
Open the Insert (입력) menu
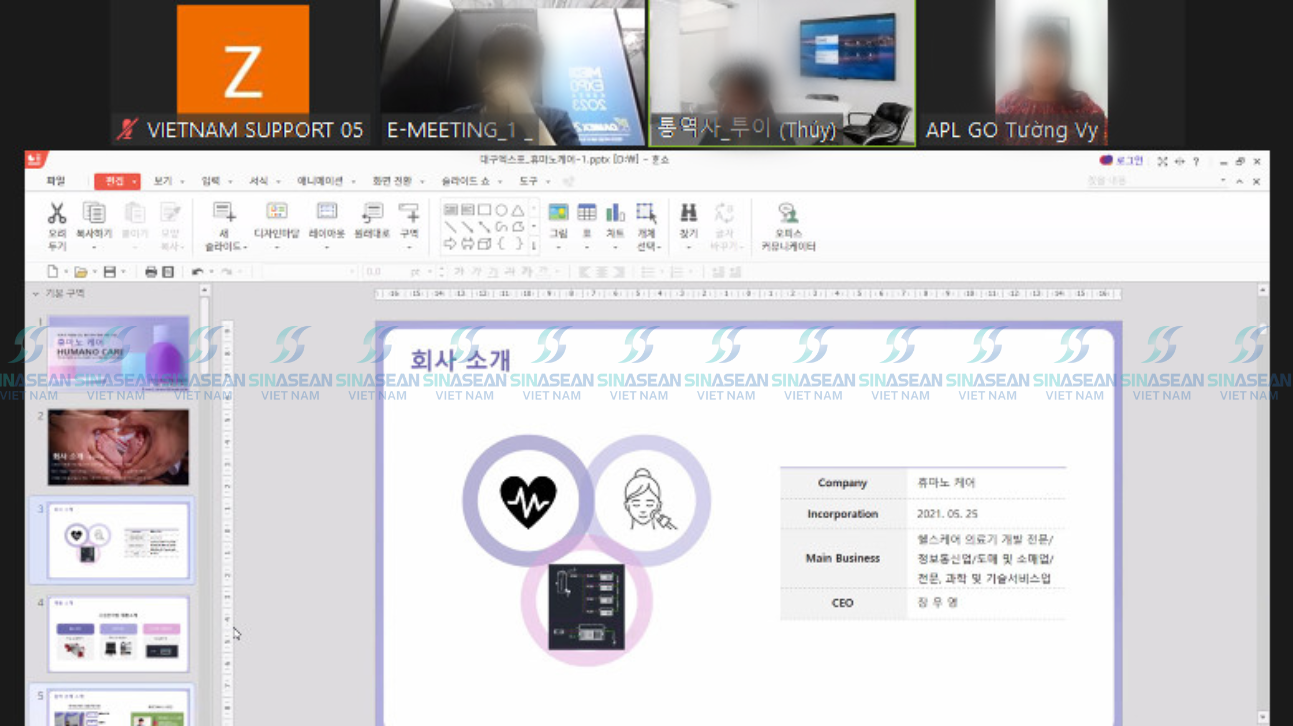pos(210,181)
